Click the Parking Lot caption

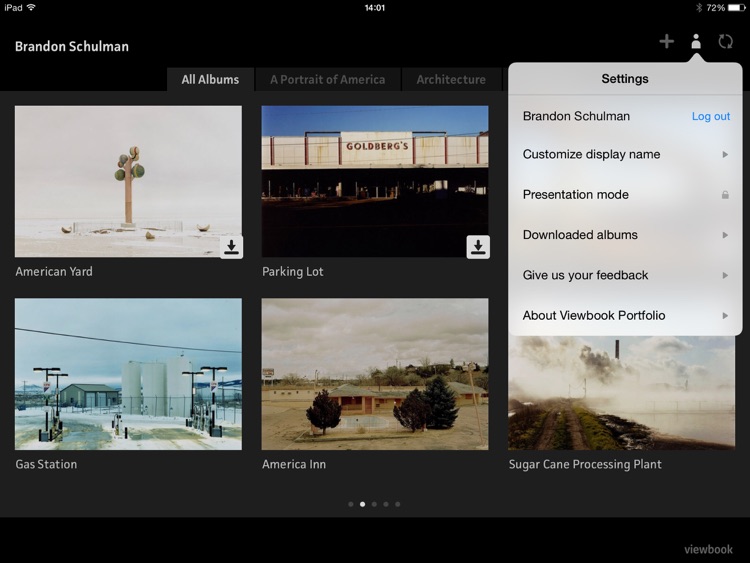293,272
